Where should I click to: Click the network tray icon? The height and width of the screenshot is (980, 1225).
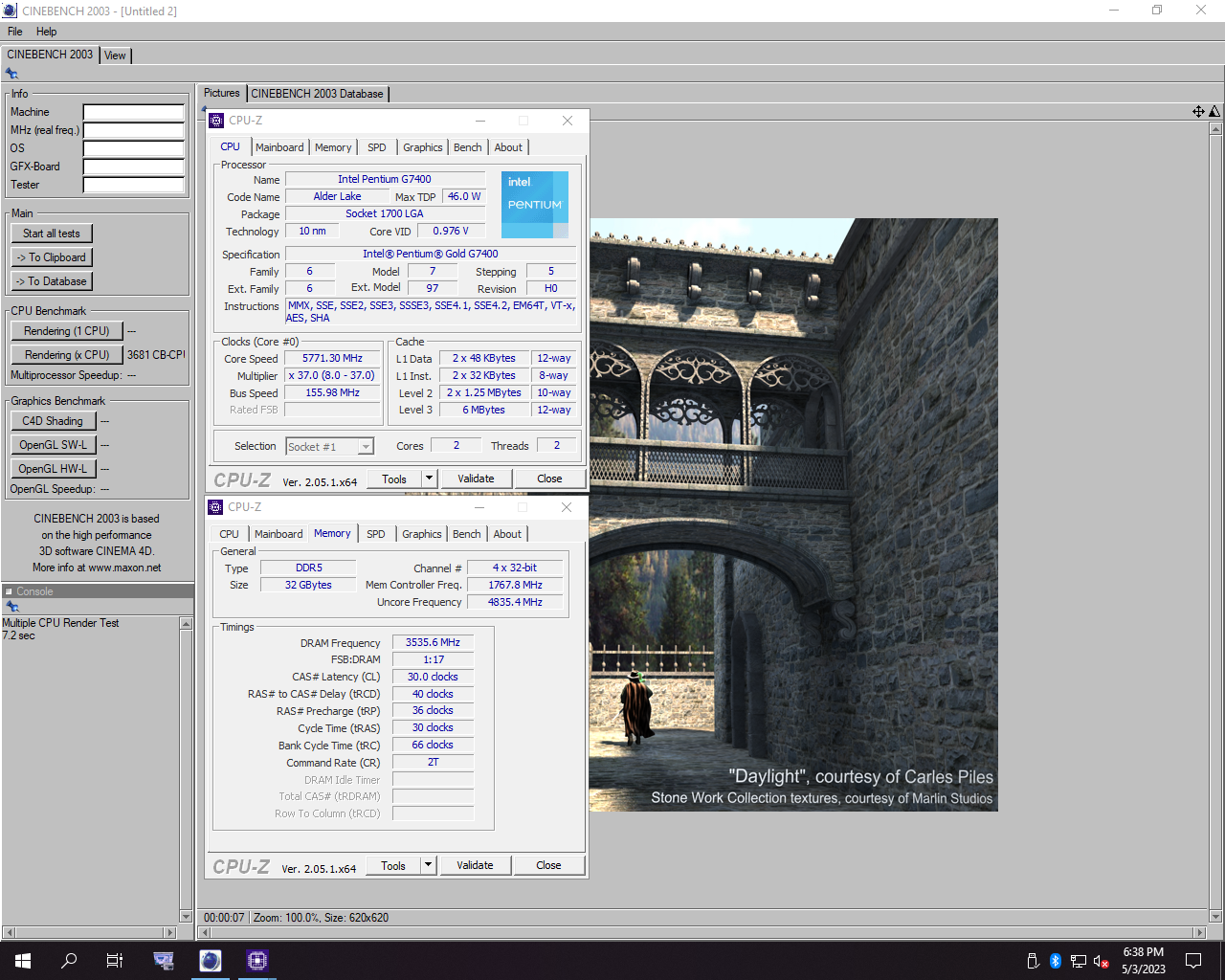1078,961
